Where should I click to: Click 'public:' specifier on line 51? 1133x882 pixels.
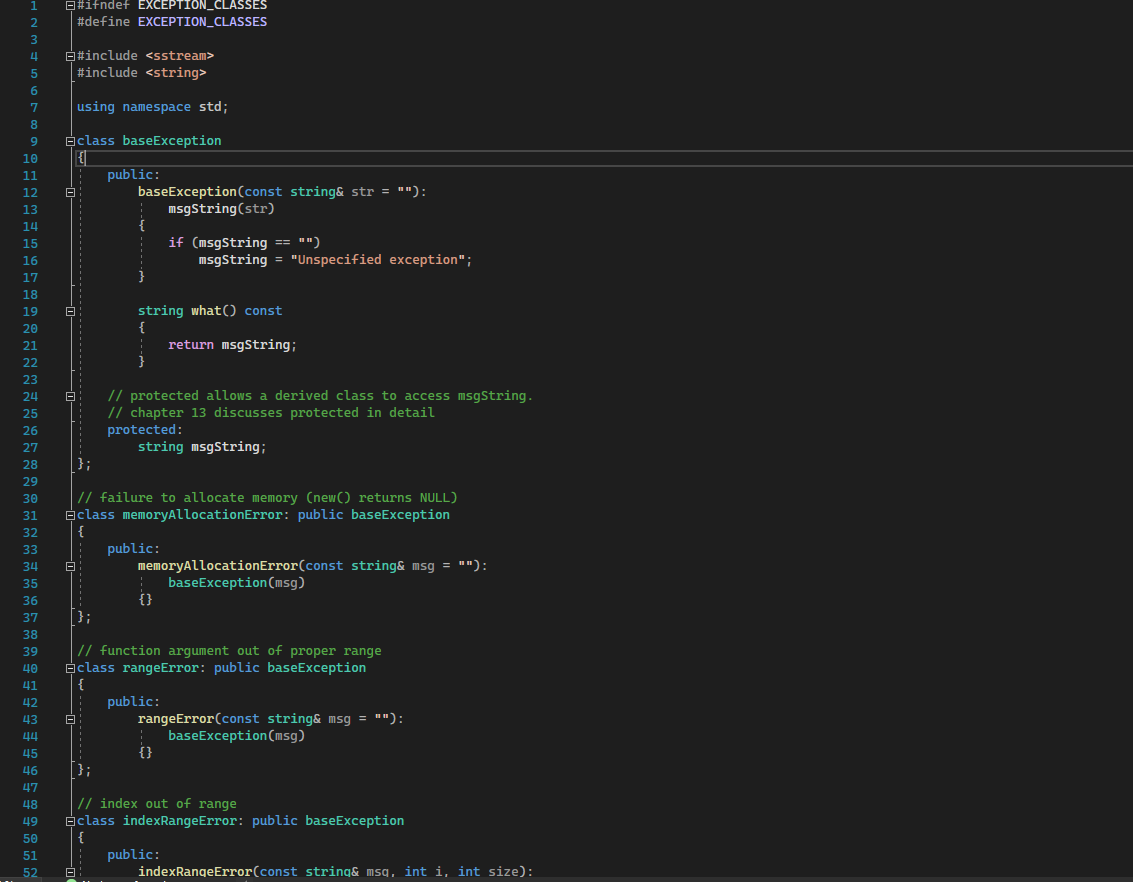coord(134,855)
